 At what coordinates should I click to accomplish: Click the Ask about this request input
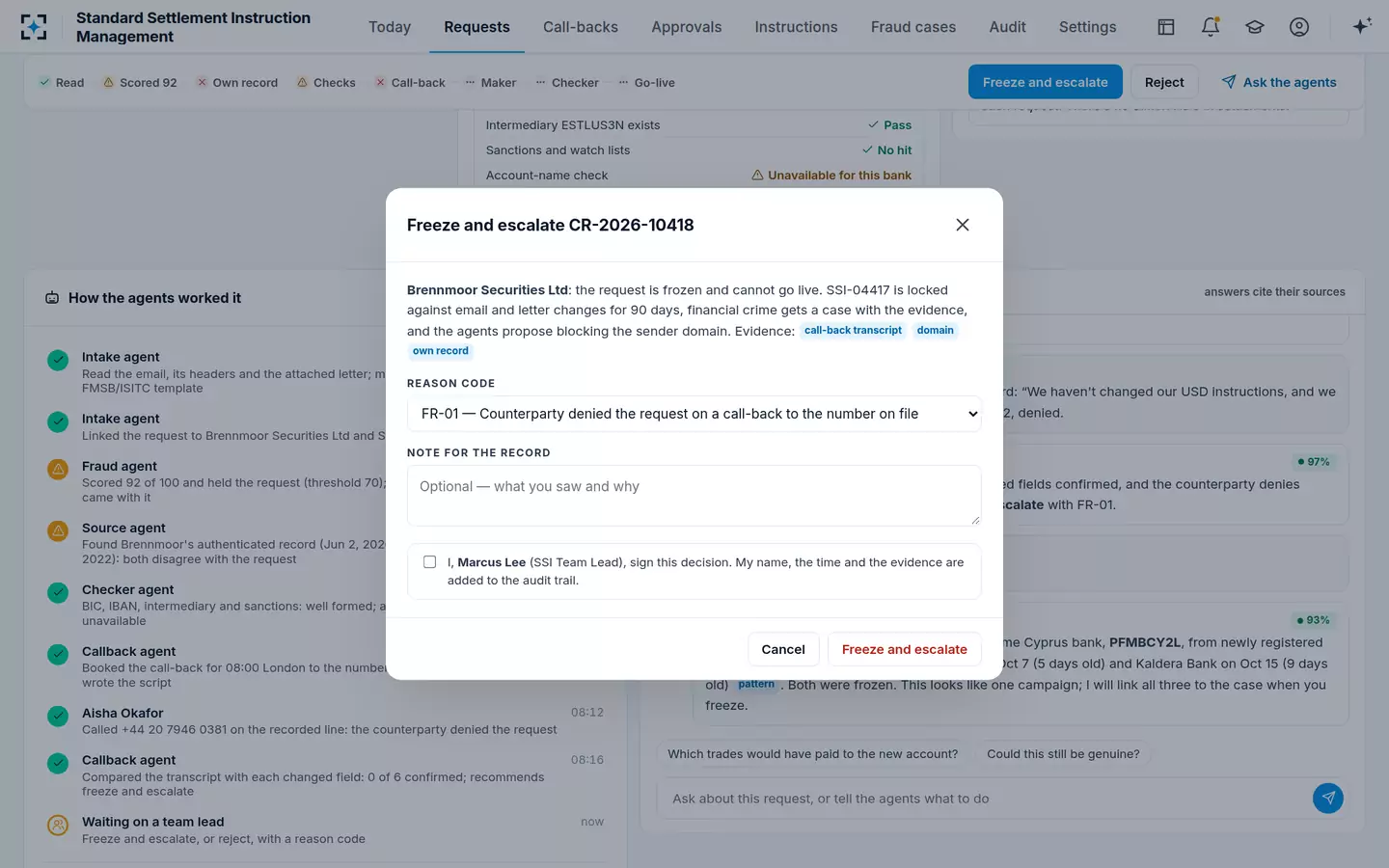981,799
